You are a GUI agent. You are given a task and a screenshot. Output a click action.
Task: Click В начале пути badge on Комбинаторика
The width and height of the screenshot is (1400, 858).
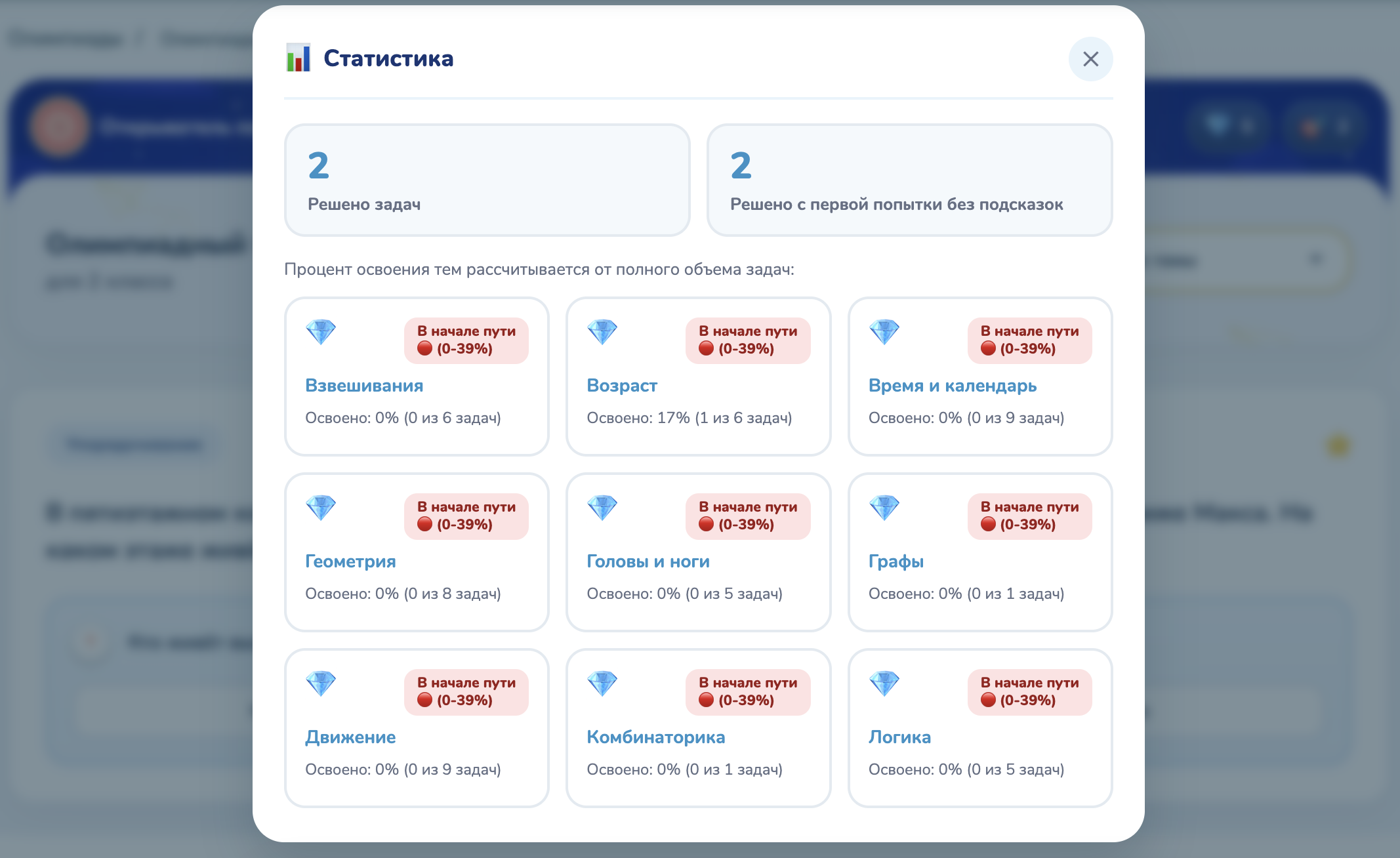pyautogui.click(x=748, y=692)
